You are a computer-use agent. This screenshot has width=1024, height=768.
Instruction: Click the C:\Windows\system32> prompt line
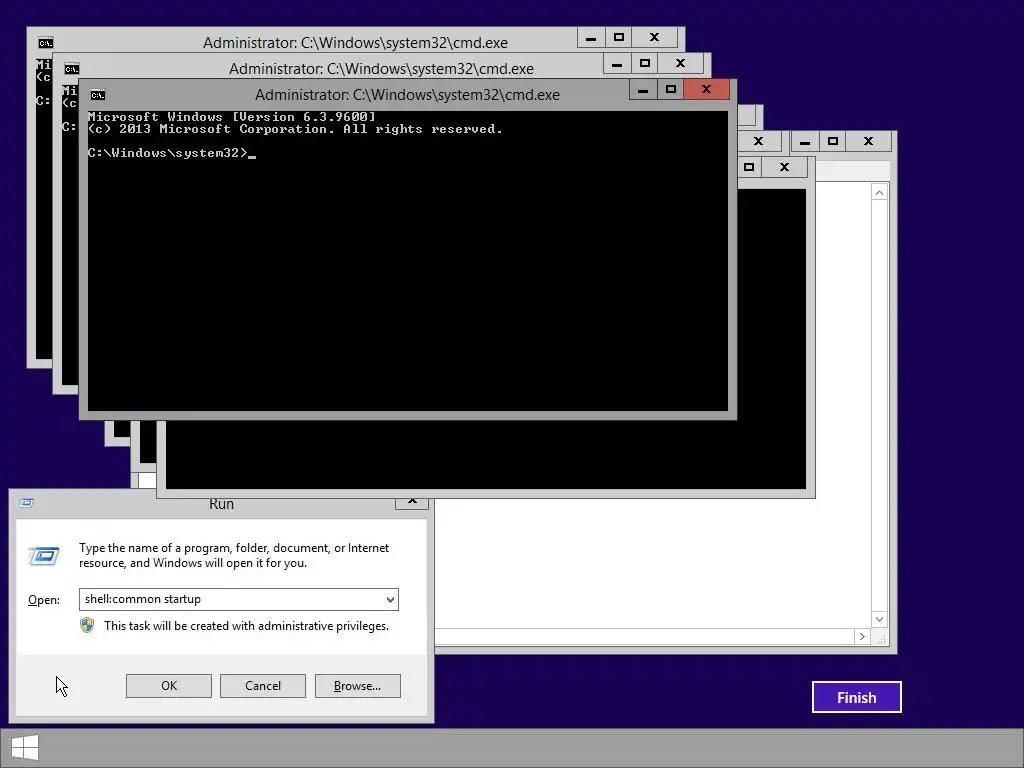click(172, 153)
